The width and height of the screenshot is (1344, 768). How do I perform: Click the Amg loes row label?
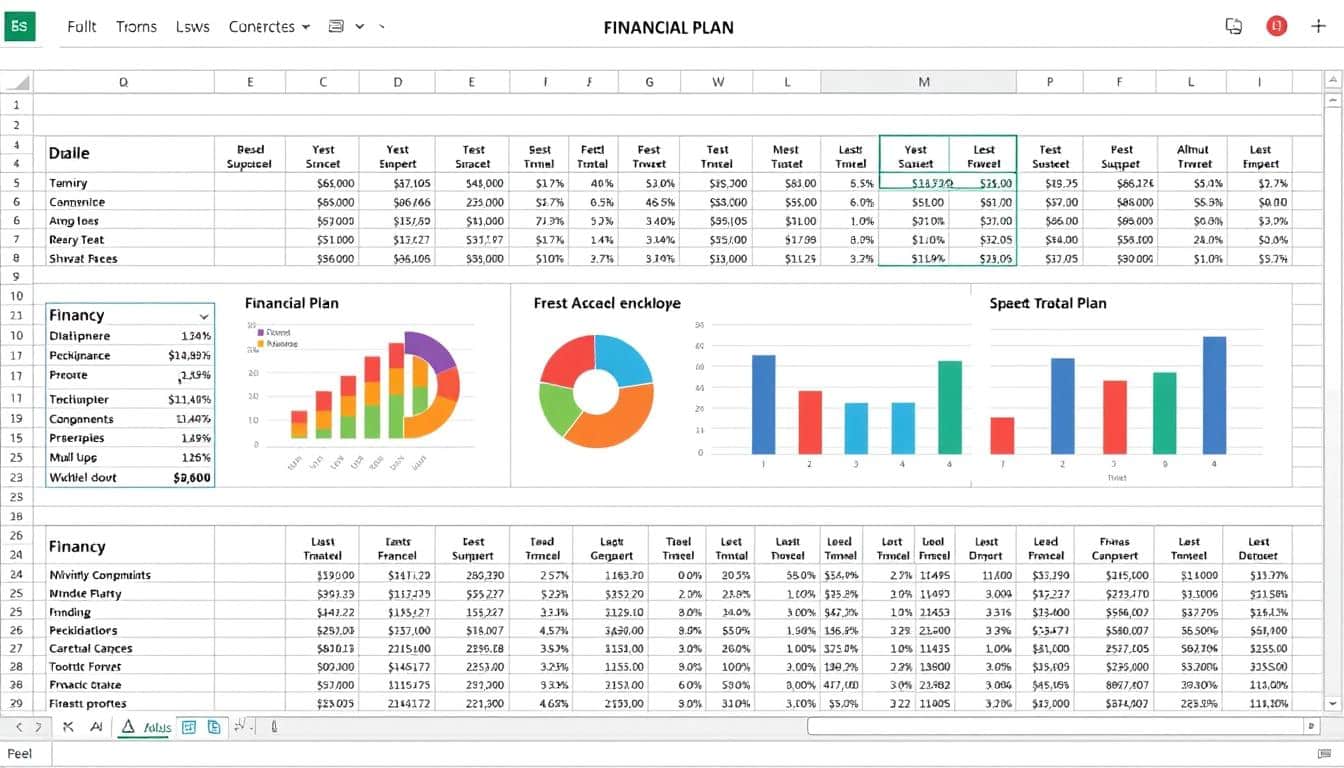pyautogui.click(x=74, y=221)
